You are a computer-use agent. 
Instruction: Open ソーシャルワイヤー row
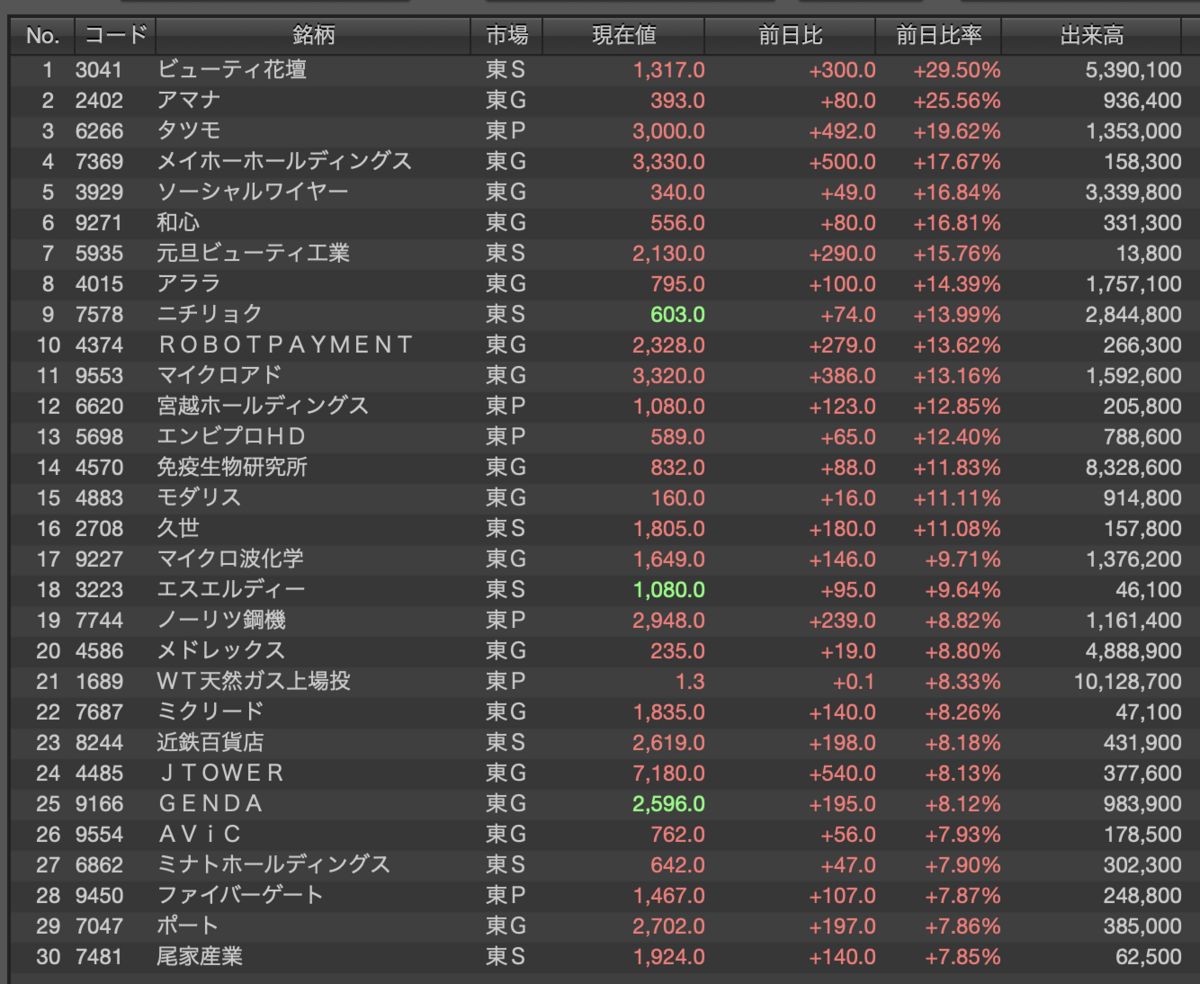tap(600, 191)
